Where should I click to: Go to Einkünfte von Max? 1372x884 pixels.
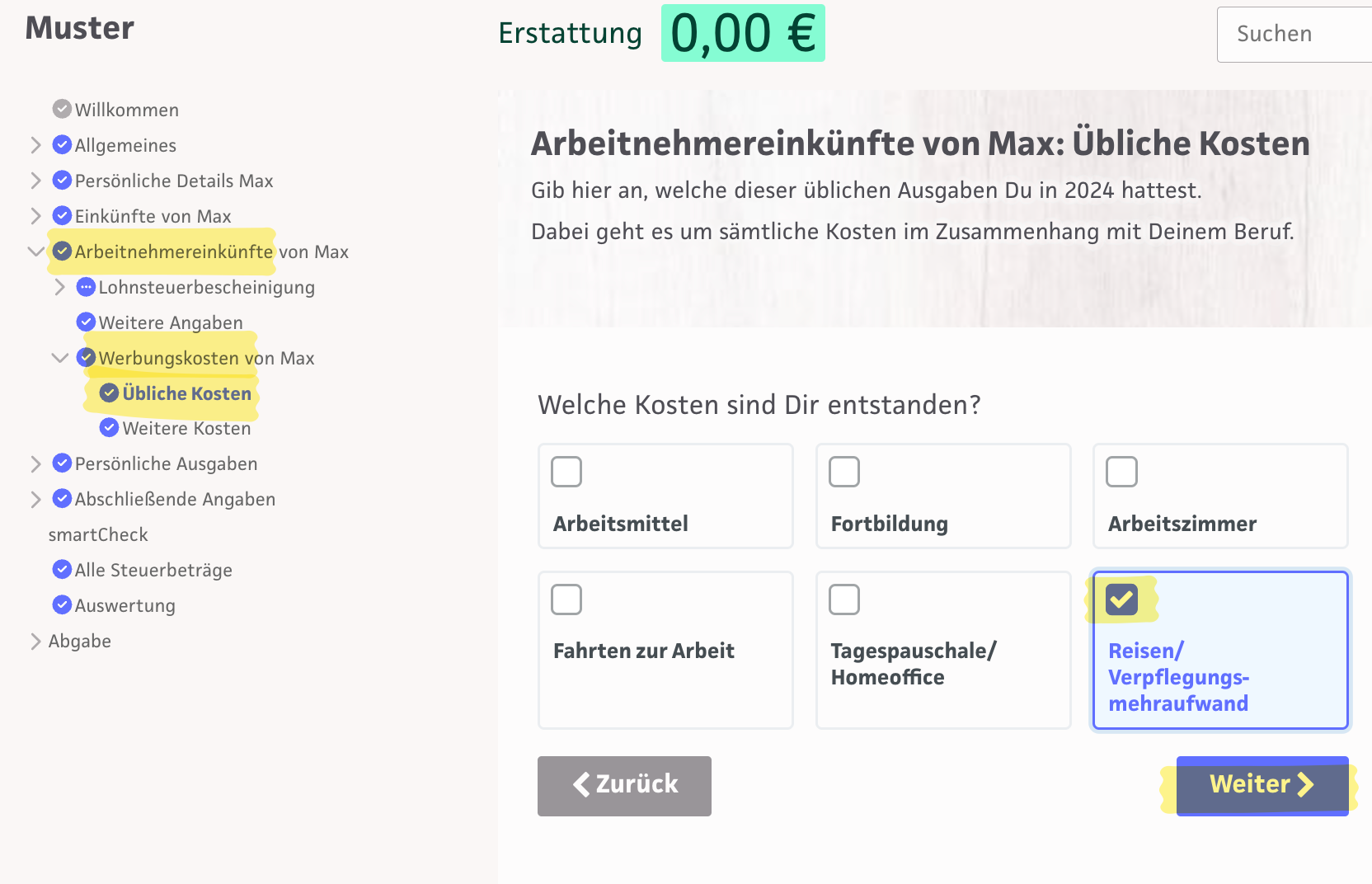coord(153,216)
